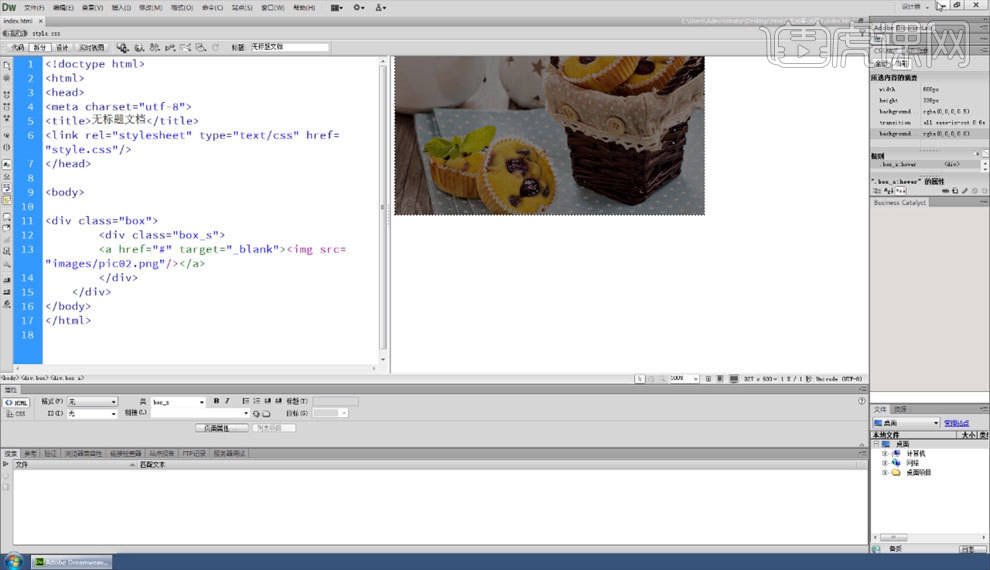
Task: Click the open documents icon in coding toolbar
Action: [7, 65]
